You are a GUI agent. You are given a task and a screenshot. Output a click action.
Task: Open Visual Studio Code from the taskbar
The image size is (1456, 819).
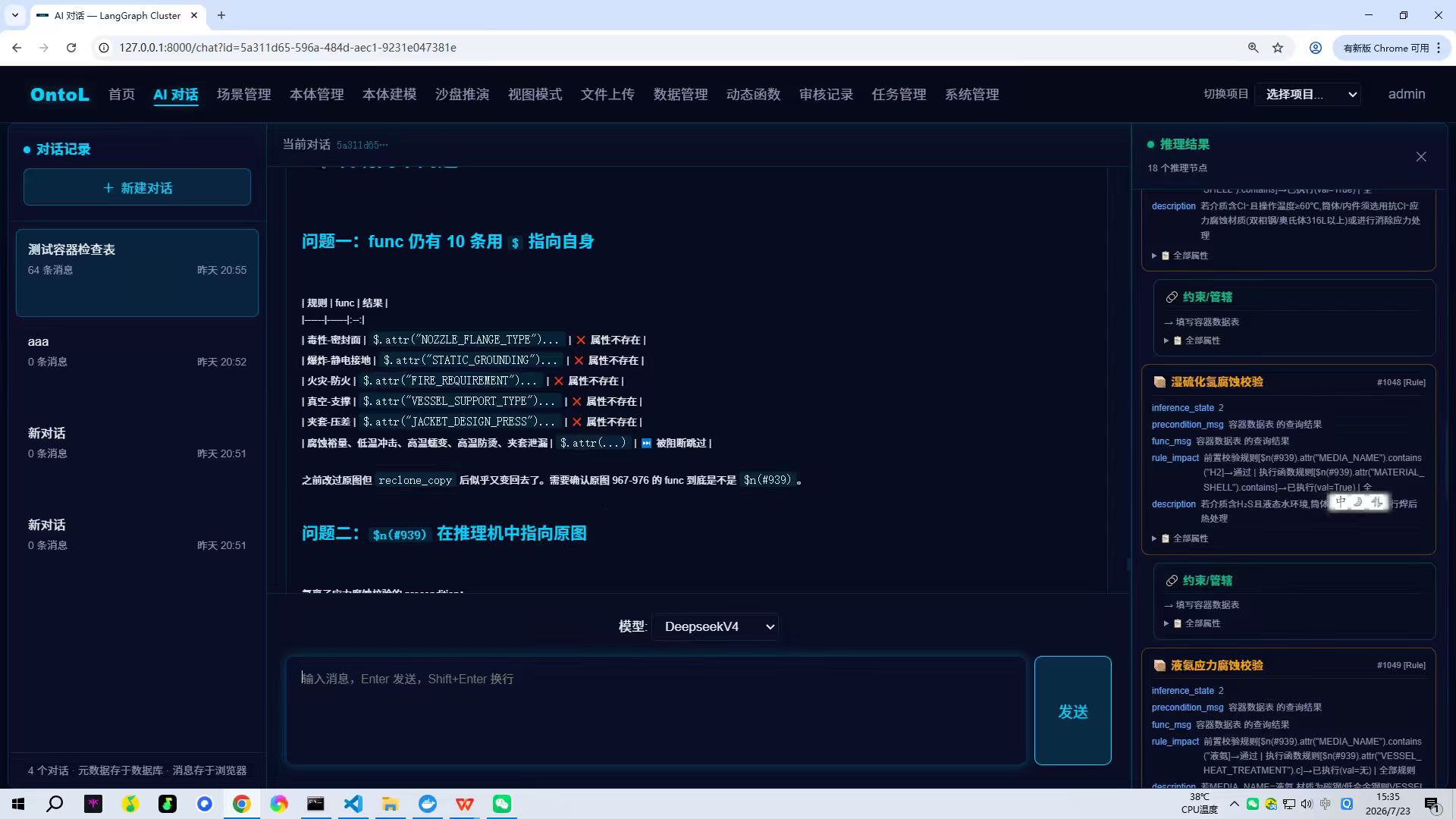coord(353,804)
